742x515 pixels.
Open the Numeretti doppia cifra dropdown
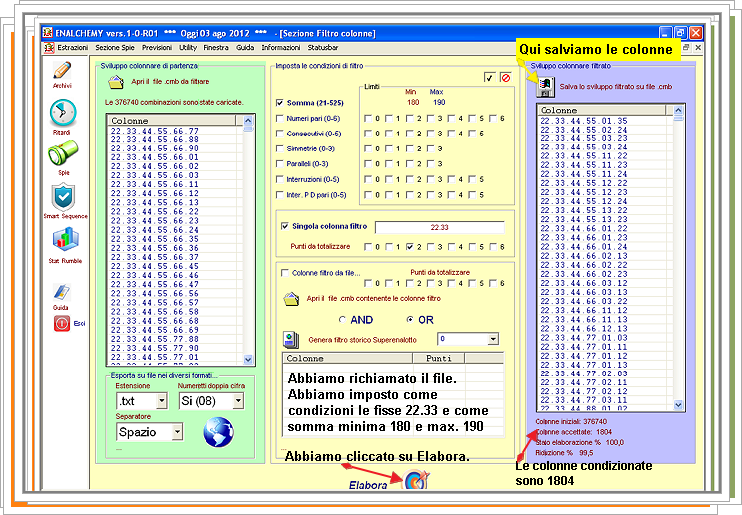coord(238,401)
